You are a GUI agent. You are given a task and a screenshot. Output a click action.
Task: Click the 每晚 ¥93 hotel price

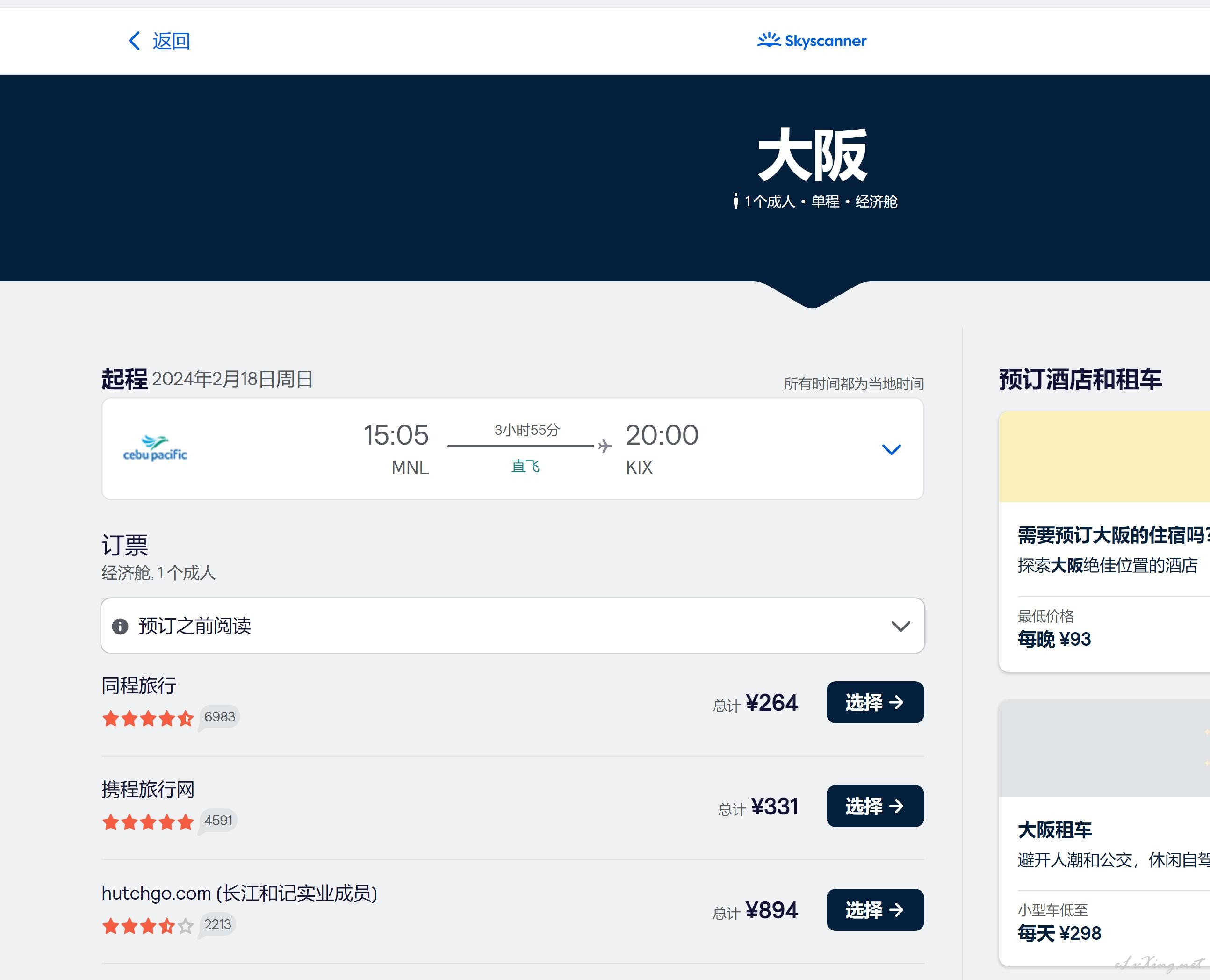coord(1054,639)
